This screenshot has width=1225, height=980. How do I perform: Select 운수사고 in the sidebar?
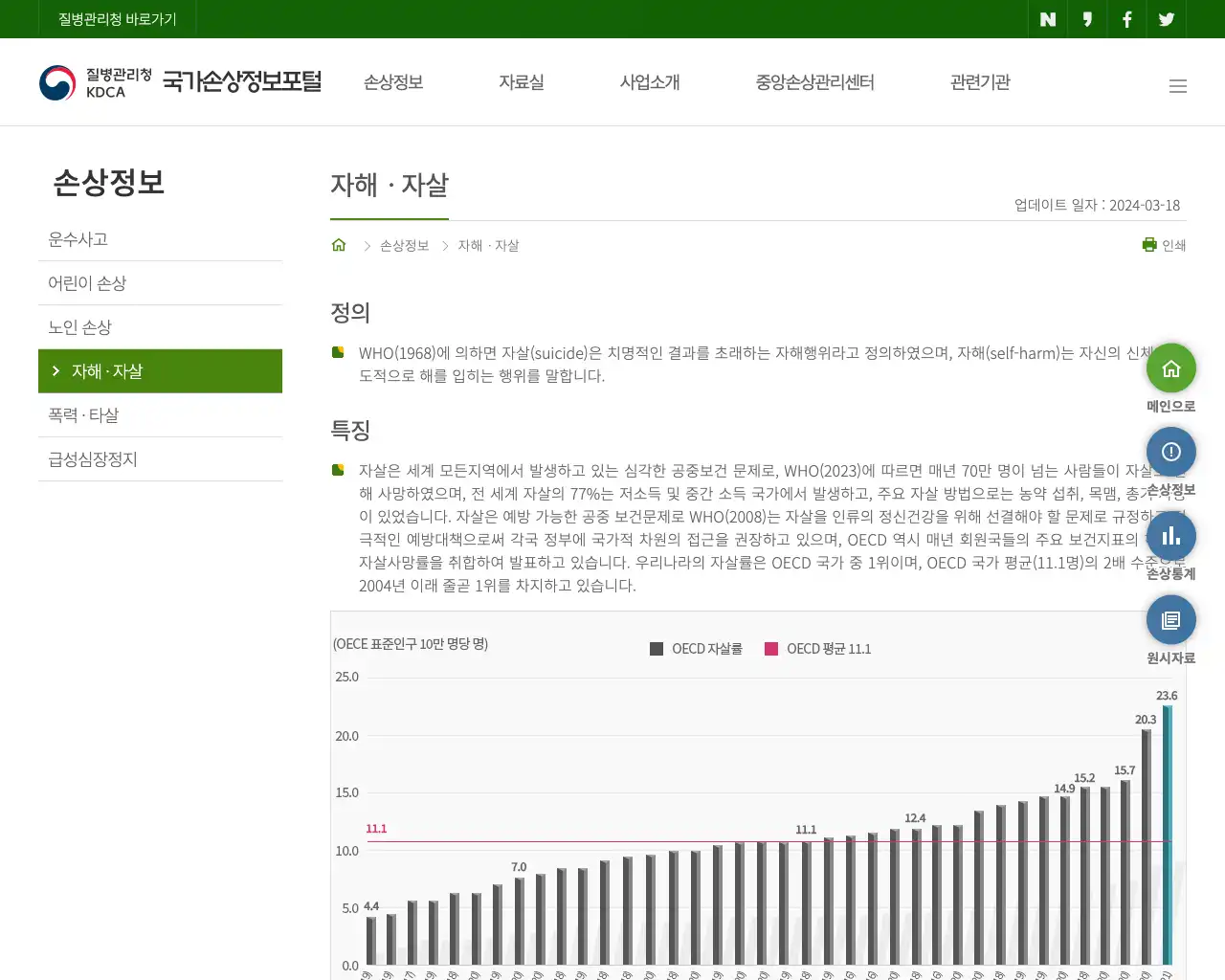160,239
